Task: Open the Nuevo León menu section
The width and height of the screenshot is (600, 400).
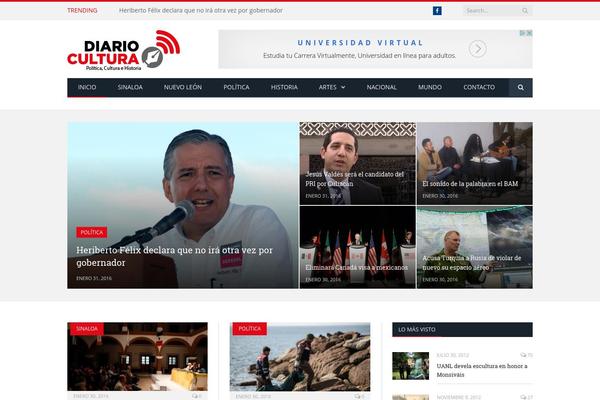Action: coord(183,87)
